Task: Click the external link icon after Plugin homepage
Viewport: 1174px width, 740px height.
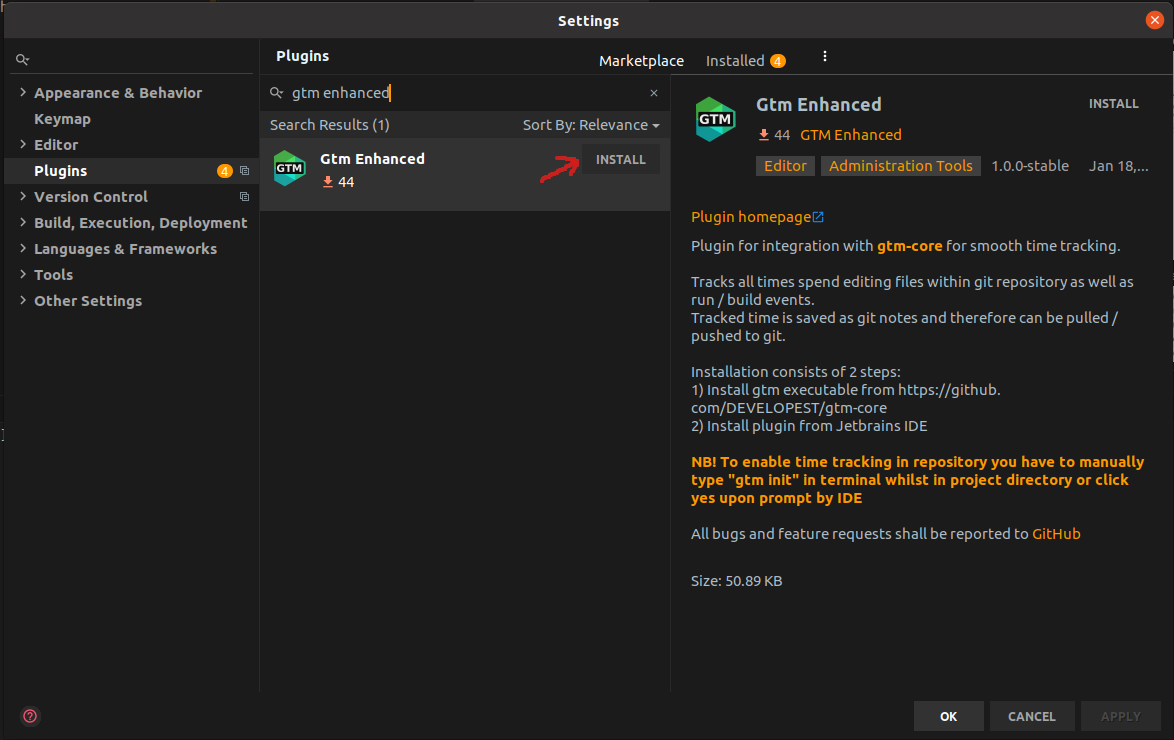Action: 818,217
